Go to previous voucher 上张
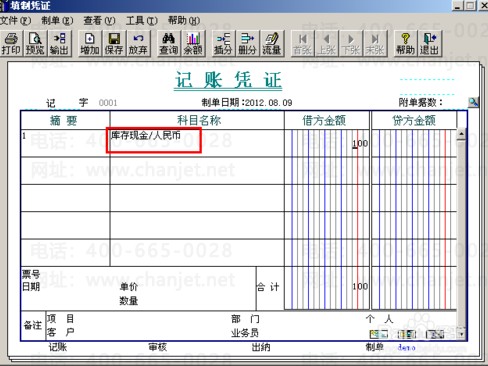This screenshot has width=488, height=366. (327, 43)
